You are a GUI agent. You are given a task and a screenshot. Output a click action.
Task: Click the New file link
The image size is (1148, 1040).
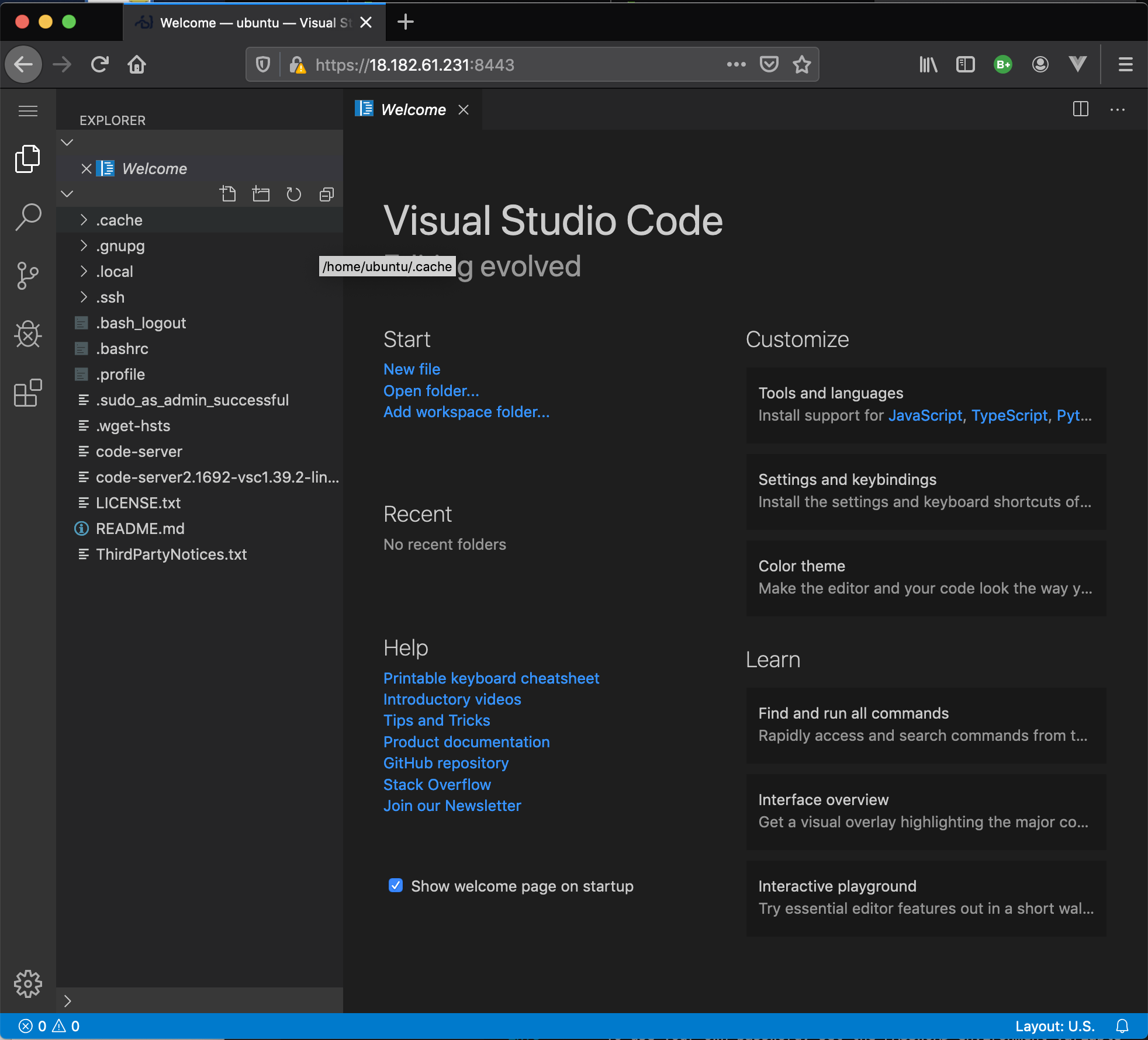(x=412, y=369)
